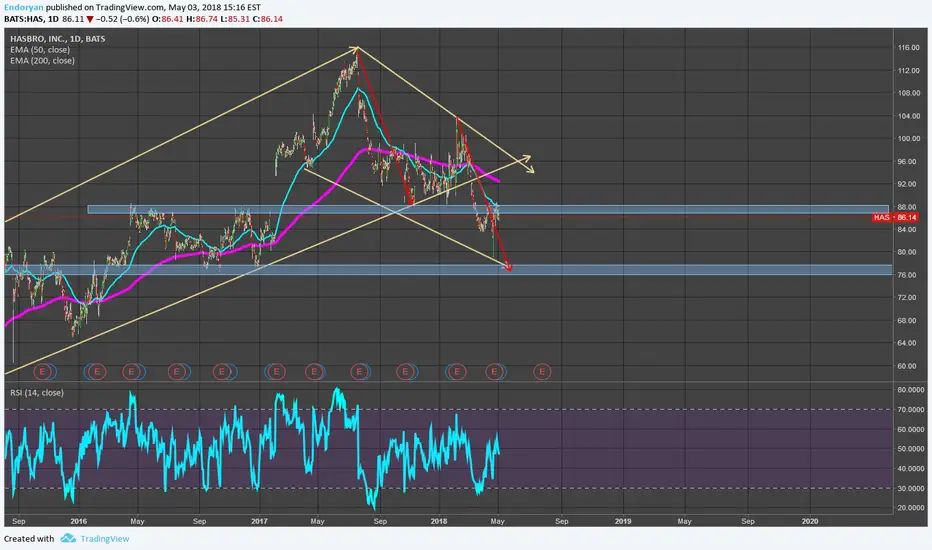Click the Created with text in footer
The height and width of the screenshot is (550, 932).
29,539
